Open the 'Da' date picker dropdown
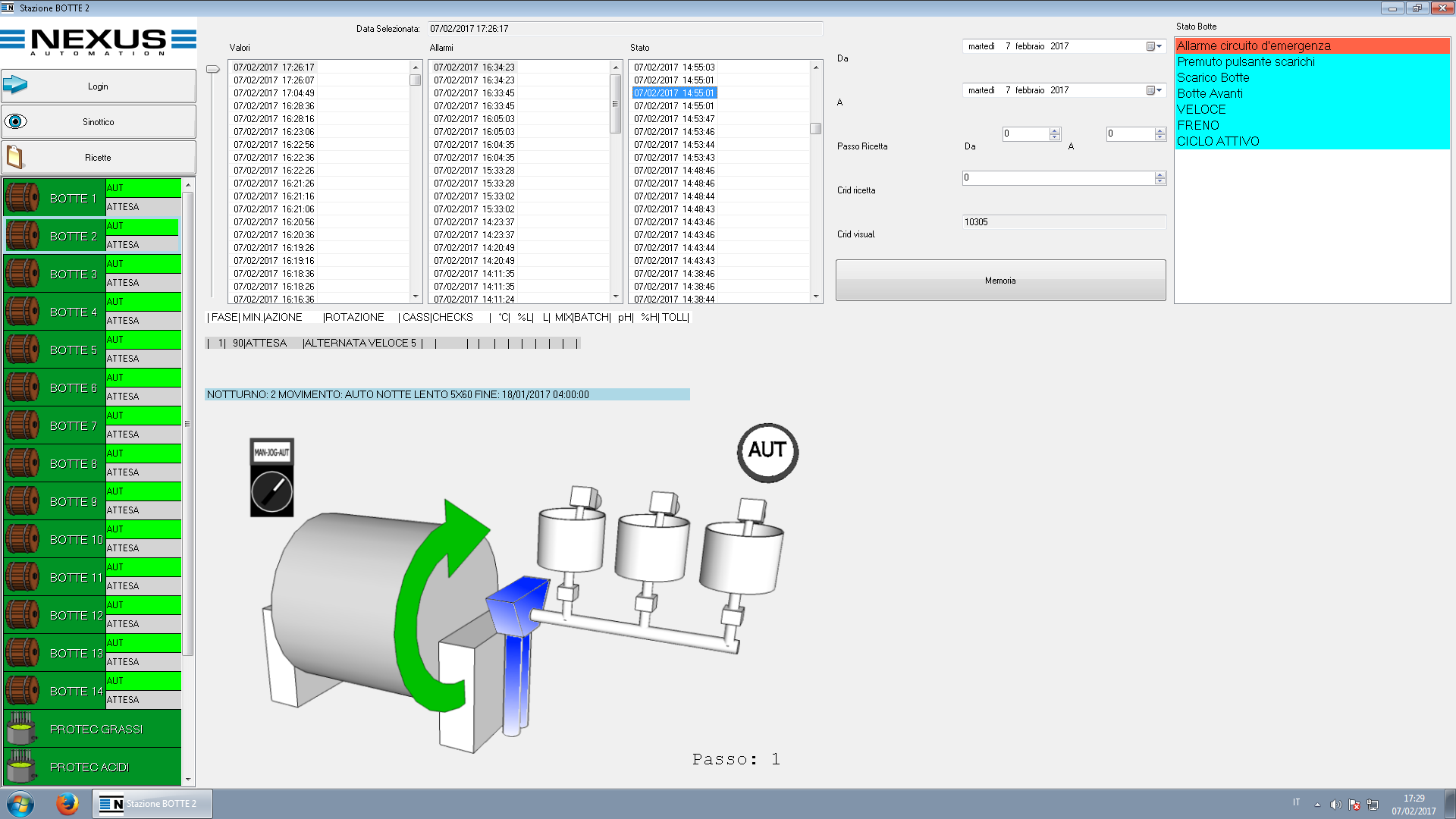The image size is (1456, 819). 1154,46
